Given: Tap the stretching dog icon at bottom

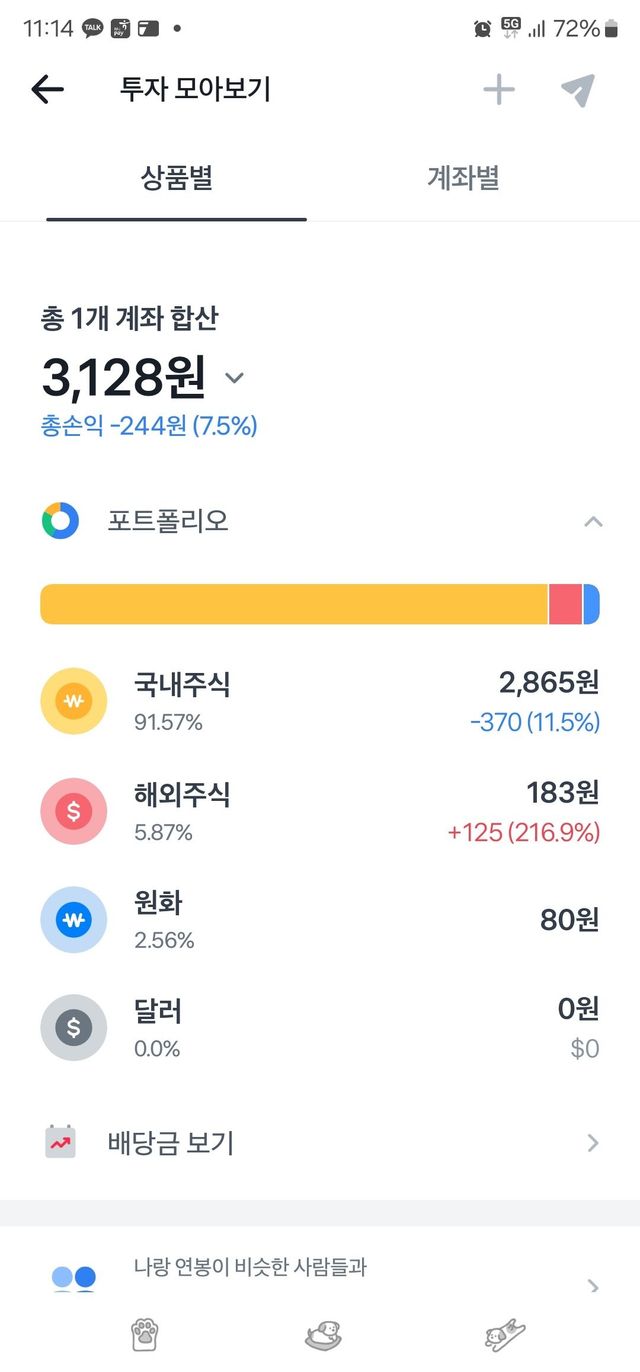Looking at the screenshot, I should point(505,1335).
